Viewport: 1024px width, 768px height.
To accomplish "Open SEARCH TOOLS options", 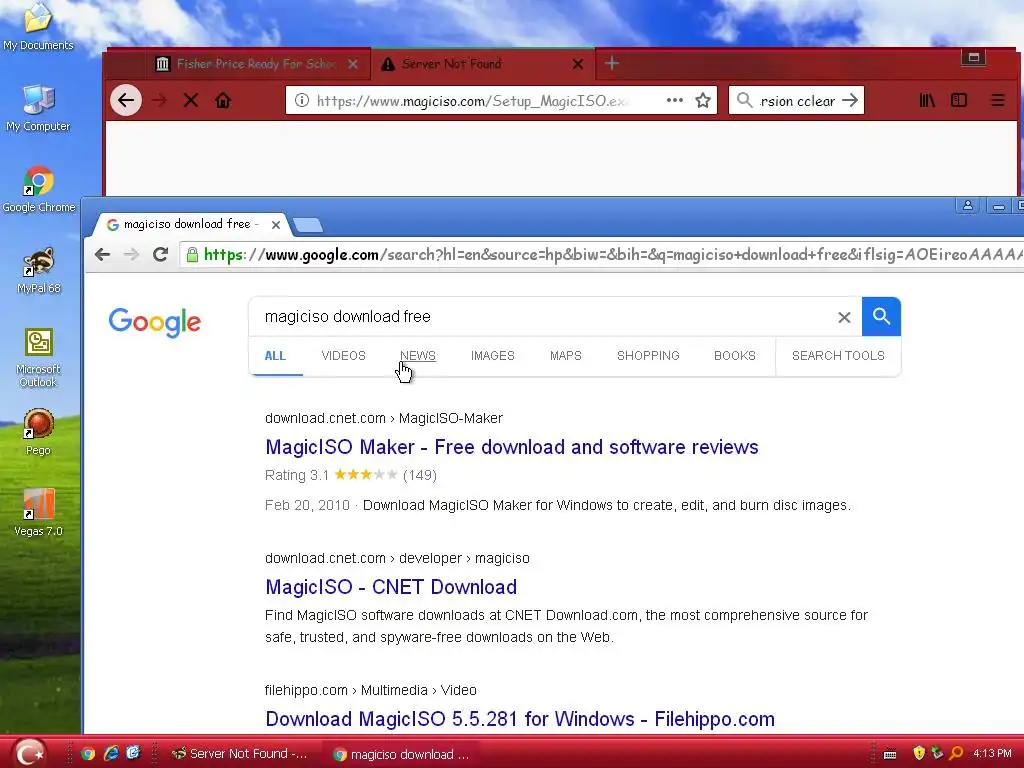I will pyautogui.click(x=838, y=356).
